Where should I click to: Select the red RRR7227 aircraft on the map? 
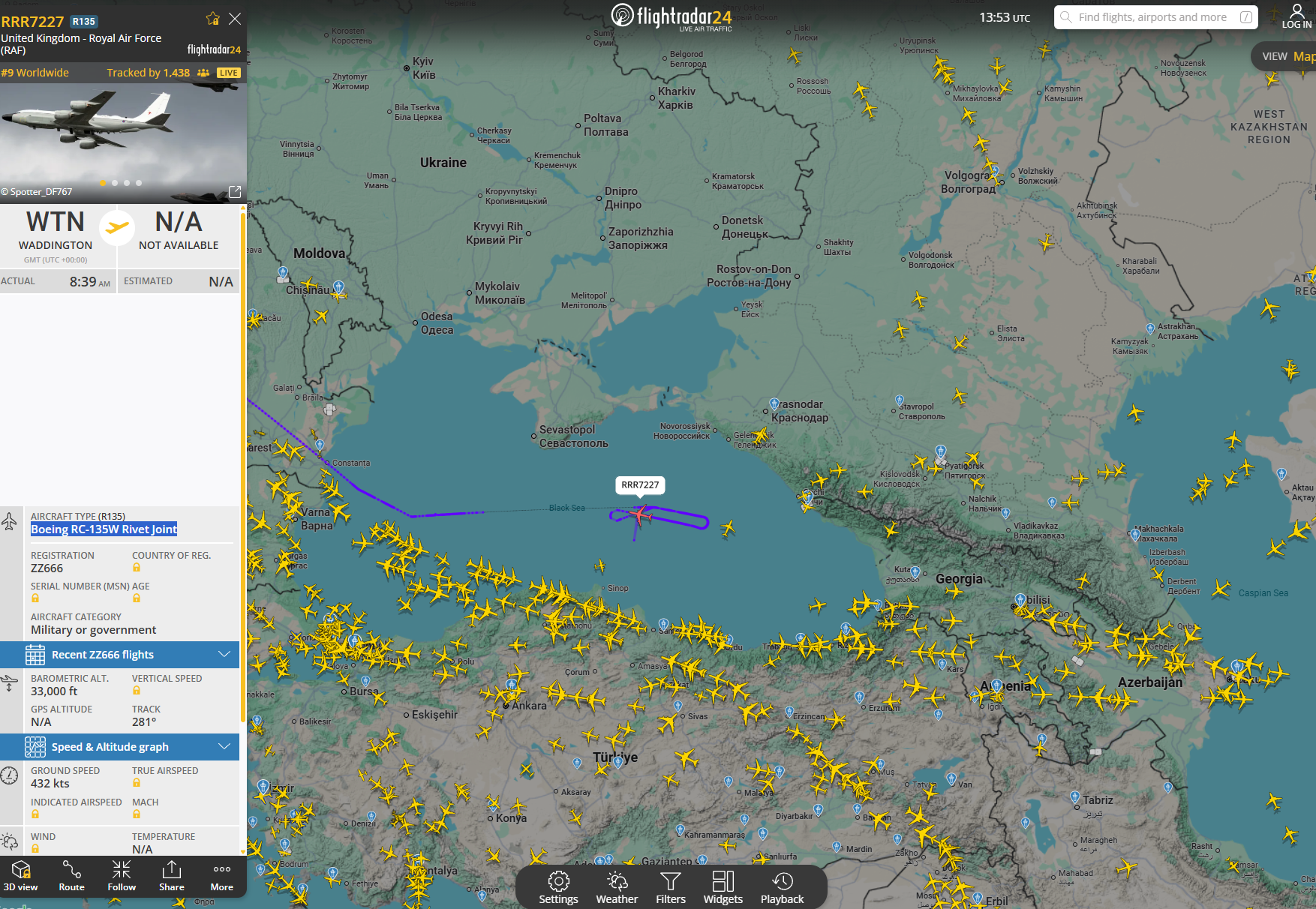pos(640,514)
